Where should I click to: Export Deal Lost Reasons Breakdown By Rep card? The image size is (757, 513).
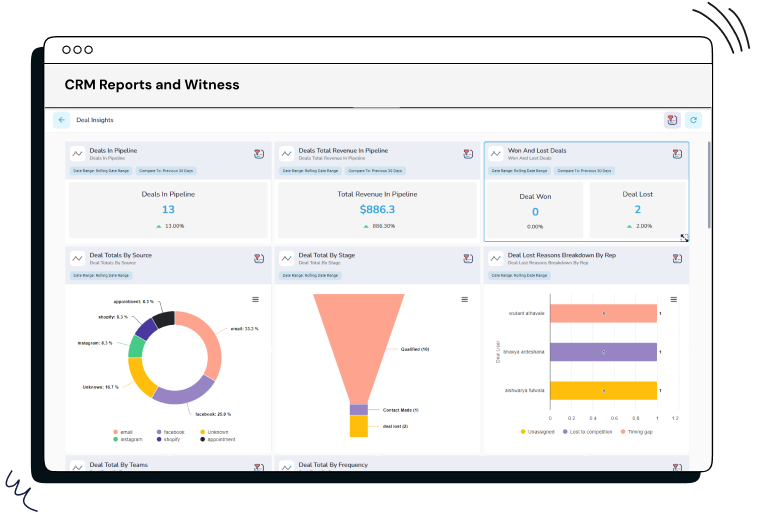coord(677,259)
